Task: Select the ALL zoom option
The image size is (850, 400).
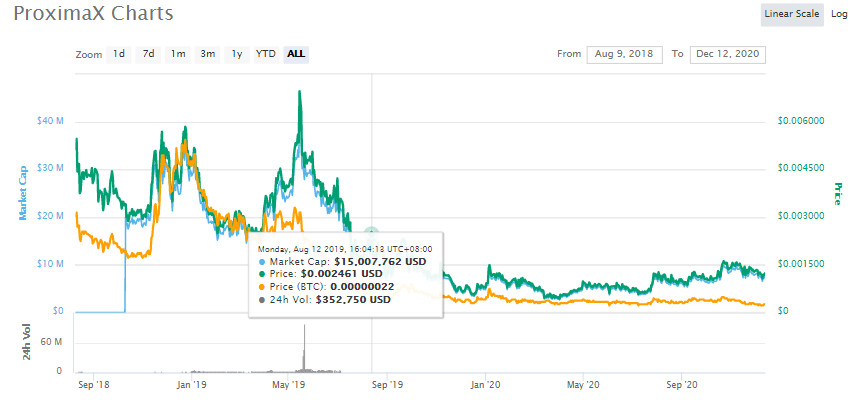Action: pyautogui.click(x=296, y=54)
